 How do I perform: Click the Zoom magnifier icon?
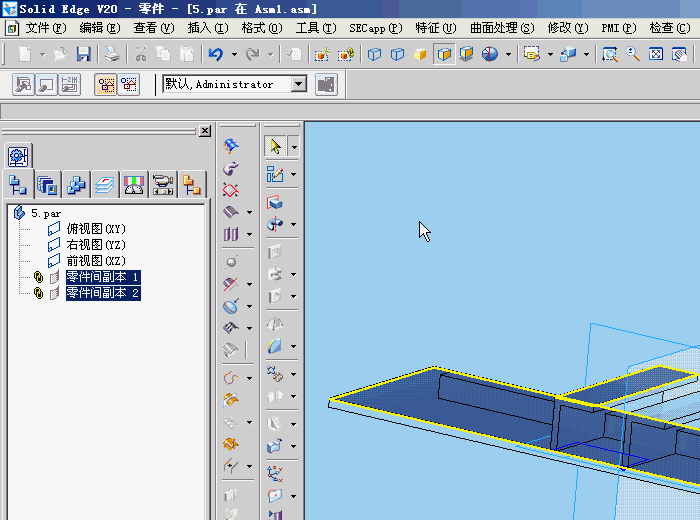(633, 54)
